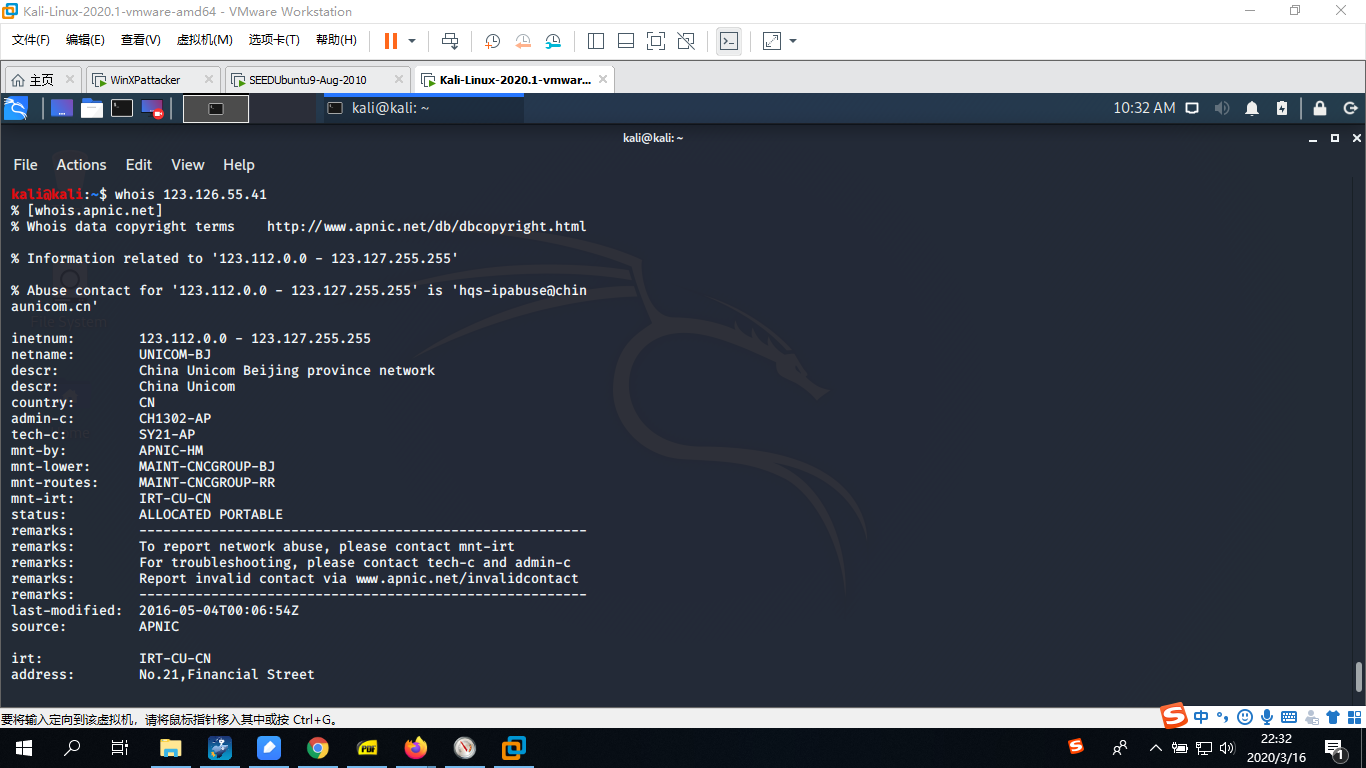
Task: Switch to VMware Workstation on the taskbar
Action: (514, 747)
